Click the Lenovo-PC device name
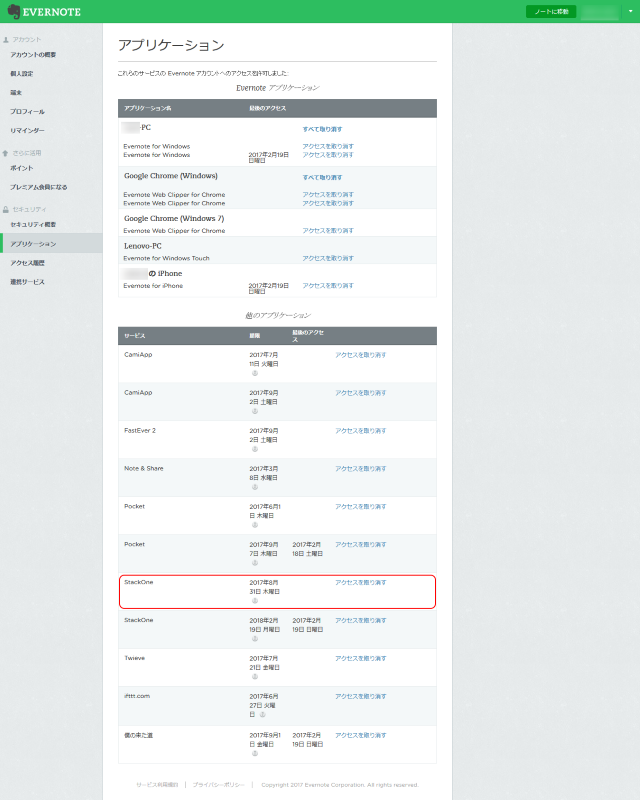 tap(143, 246)
